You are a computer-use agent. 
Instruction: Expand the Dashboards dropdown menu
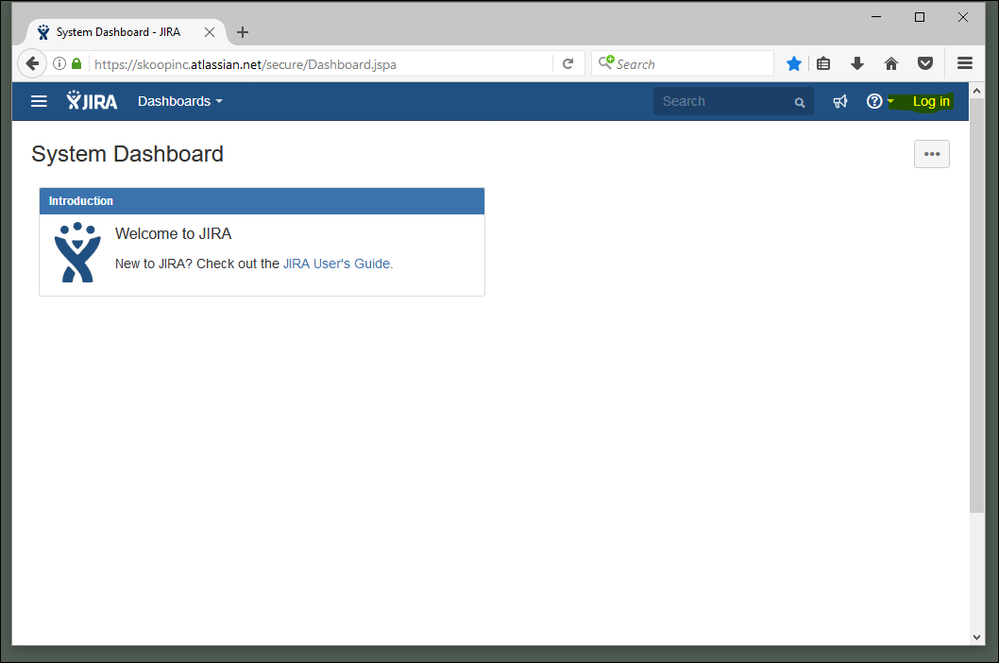click(x=180, y=101)
